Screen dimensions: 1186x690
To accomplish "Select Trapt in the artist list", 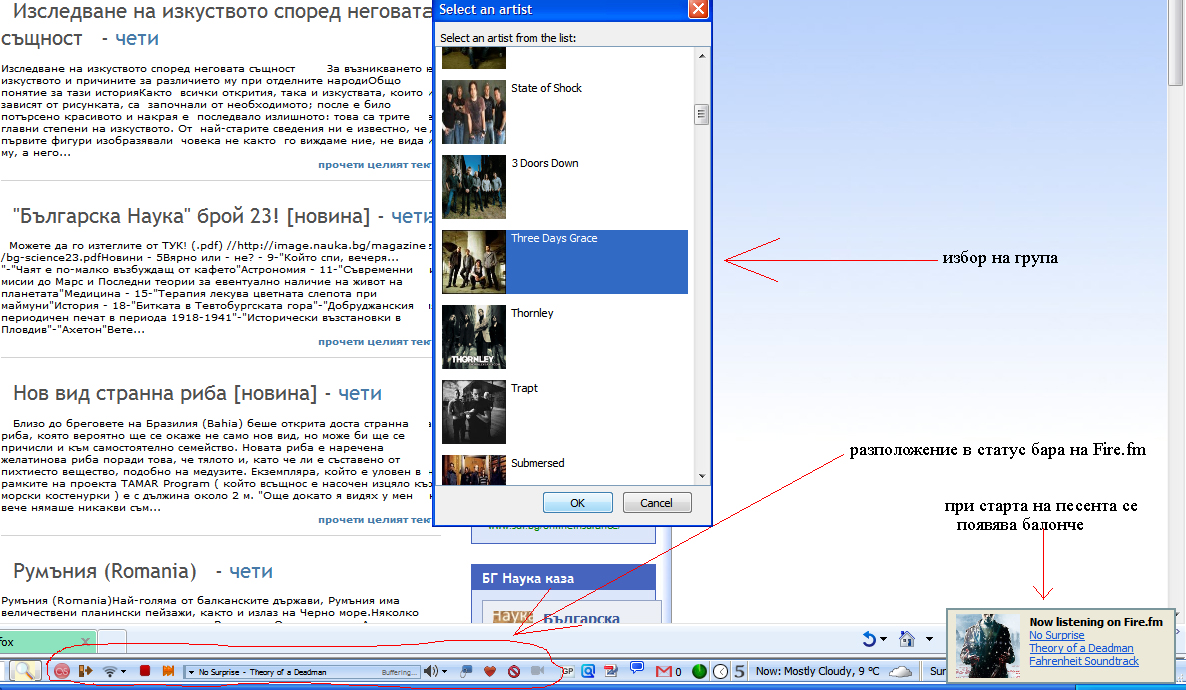I will click(x=564, y=412).
